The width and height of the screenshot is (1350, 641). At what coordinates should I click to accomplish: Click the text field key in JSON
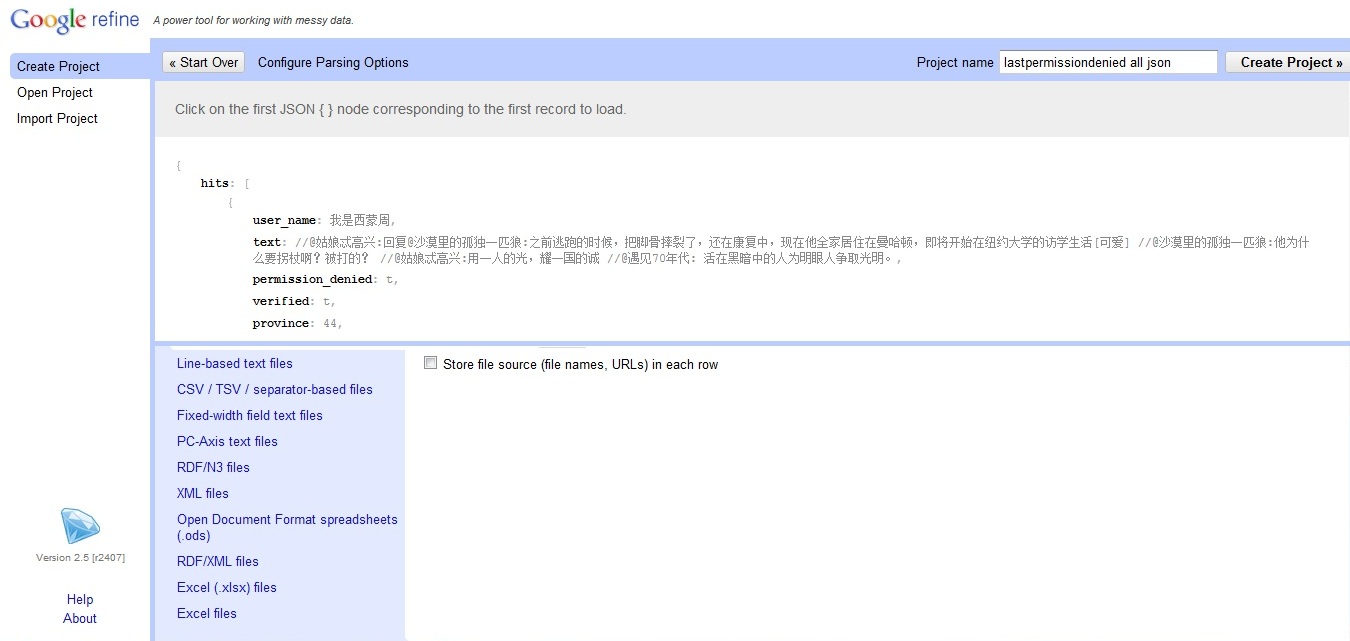click(x=267, y=242)
